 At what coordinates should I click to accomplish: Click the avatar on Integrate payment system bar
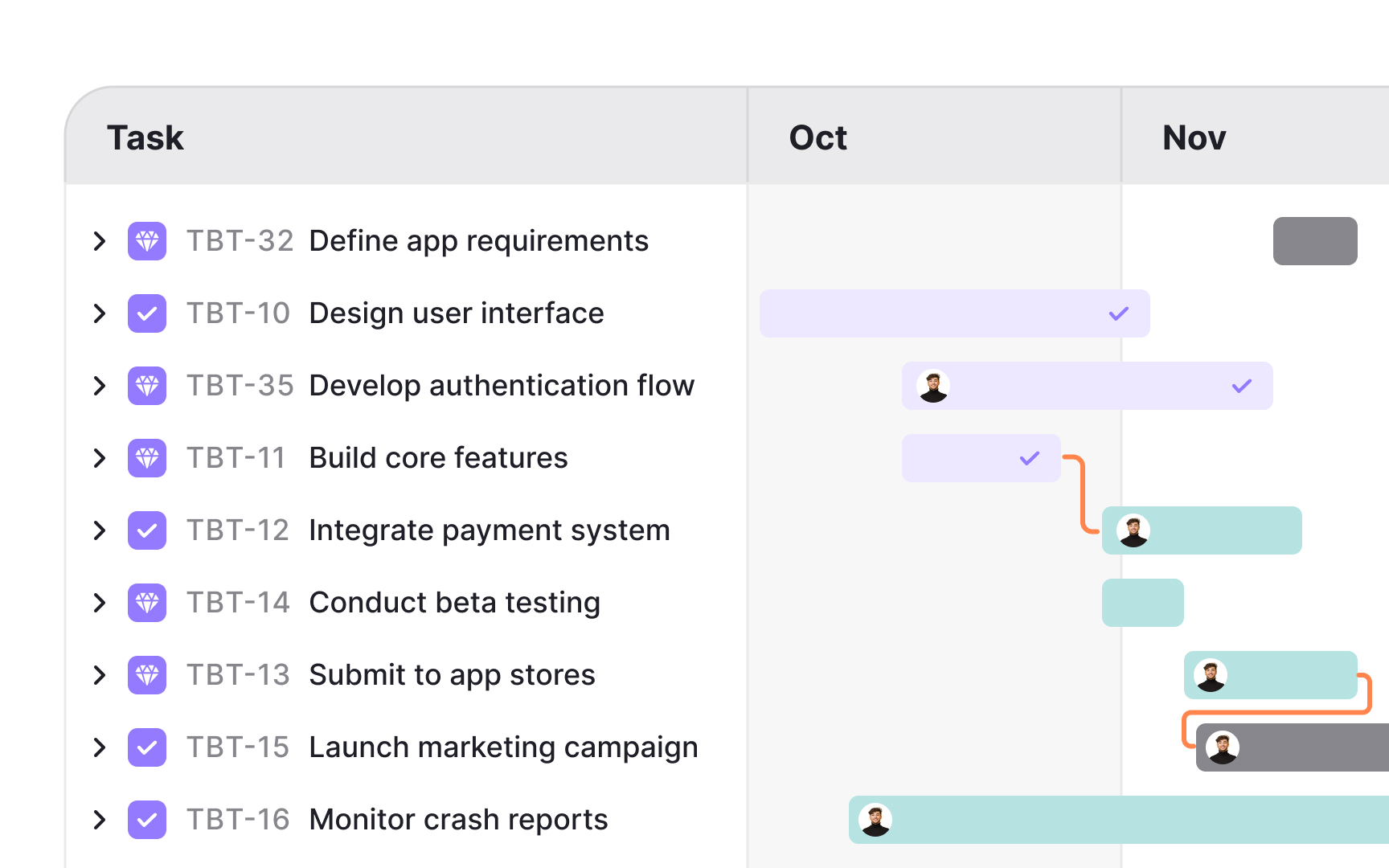[1133, 530]
